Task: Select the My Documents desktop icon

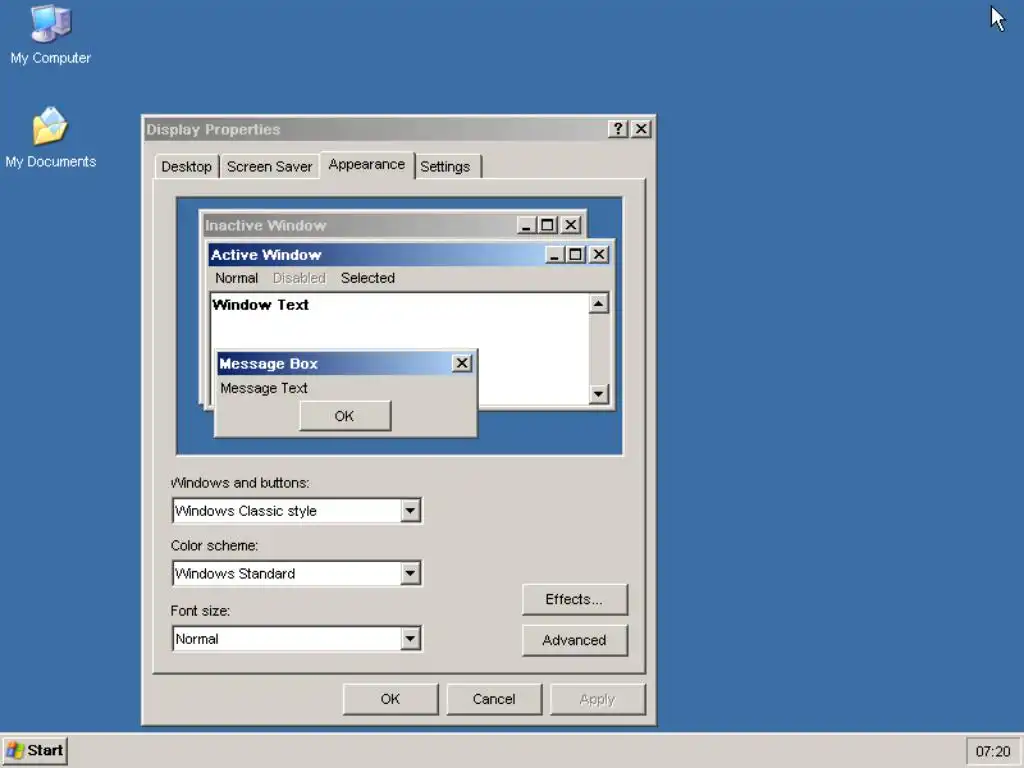Action: point(50,137)
